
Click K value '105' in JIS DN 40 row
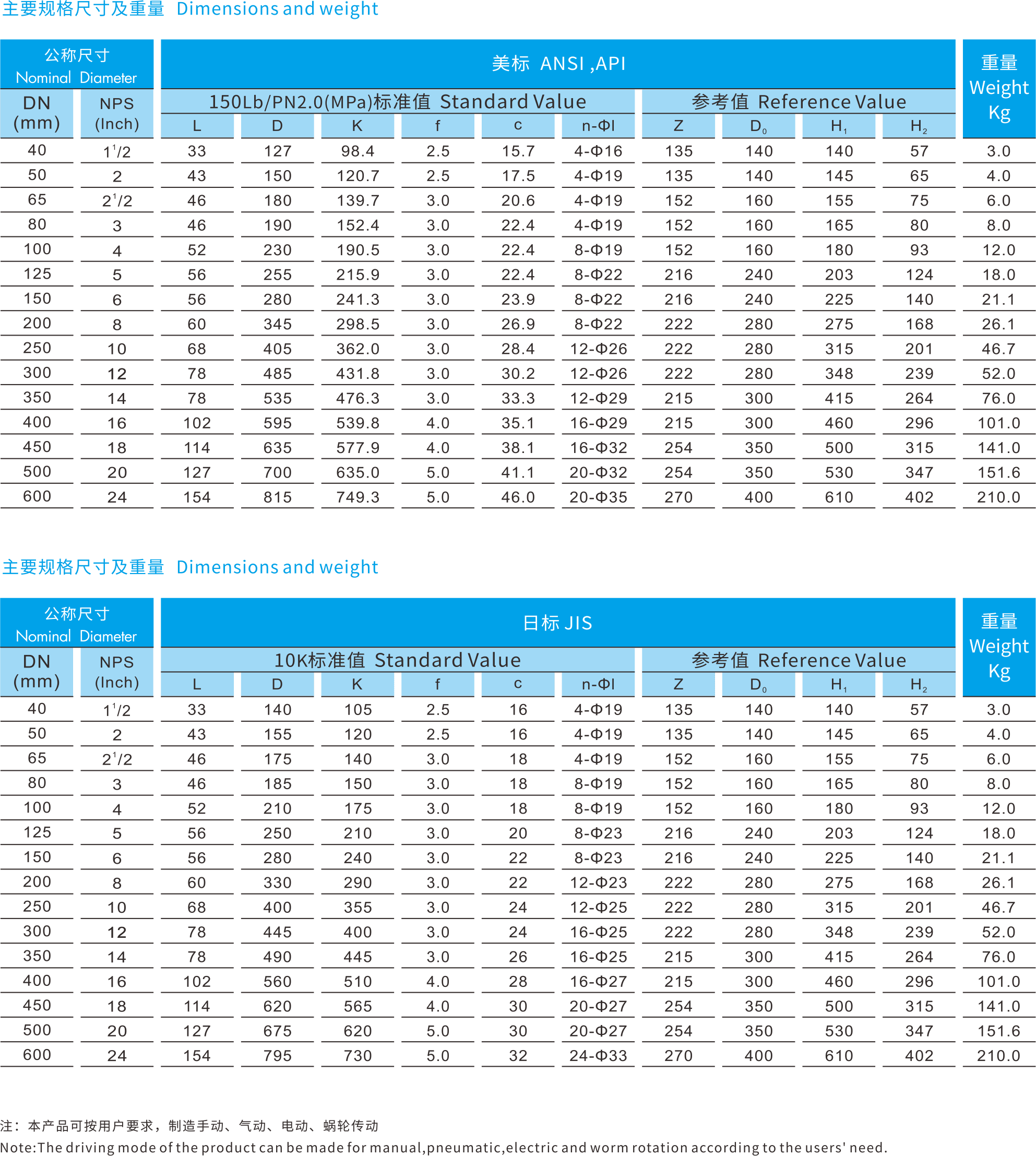tap(358, 710)
